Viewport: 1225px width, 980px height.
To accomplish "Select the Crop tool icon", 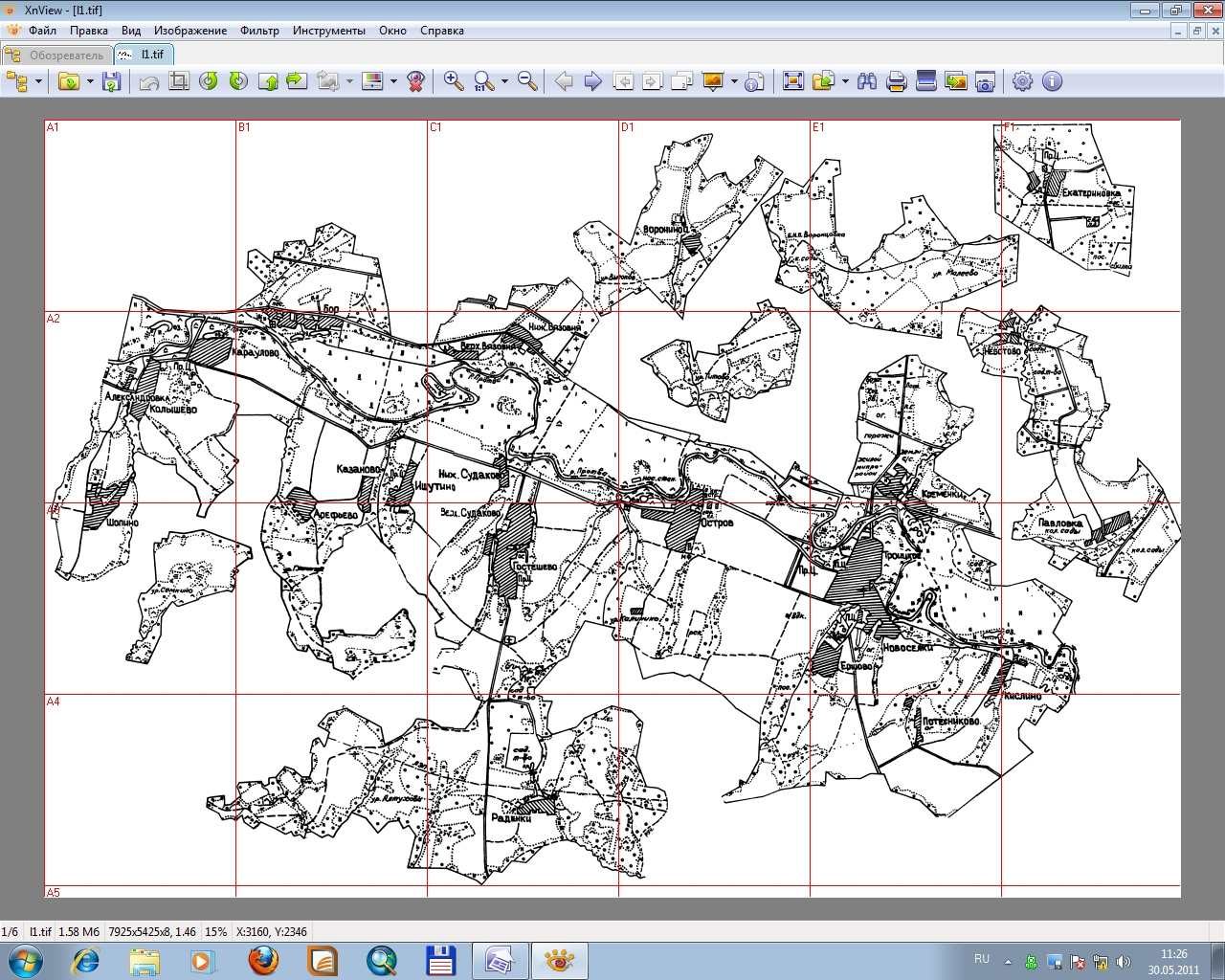I will 178,81.
